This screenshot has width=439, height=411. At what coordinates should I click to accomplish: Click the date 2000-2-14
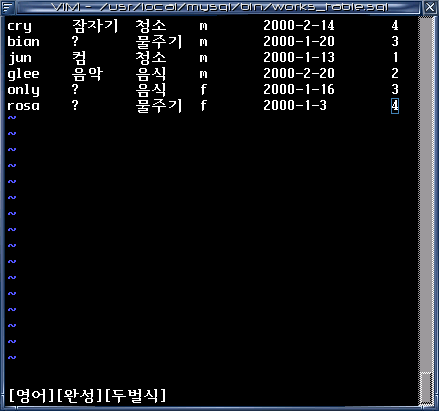pyautogui.click(x=299, y=26)
